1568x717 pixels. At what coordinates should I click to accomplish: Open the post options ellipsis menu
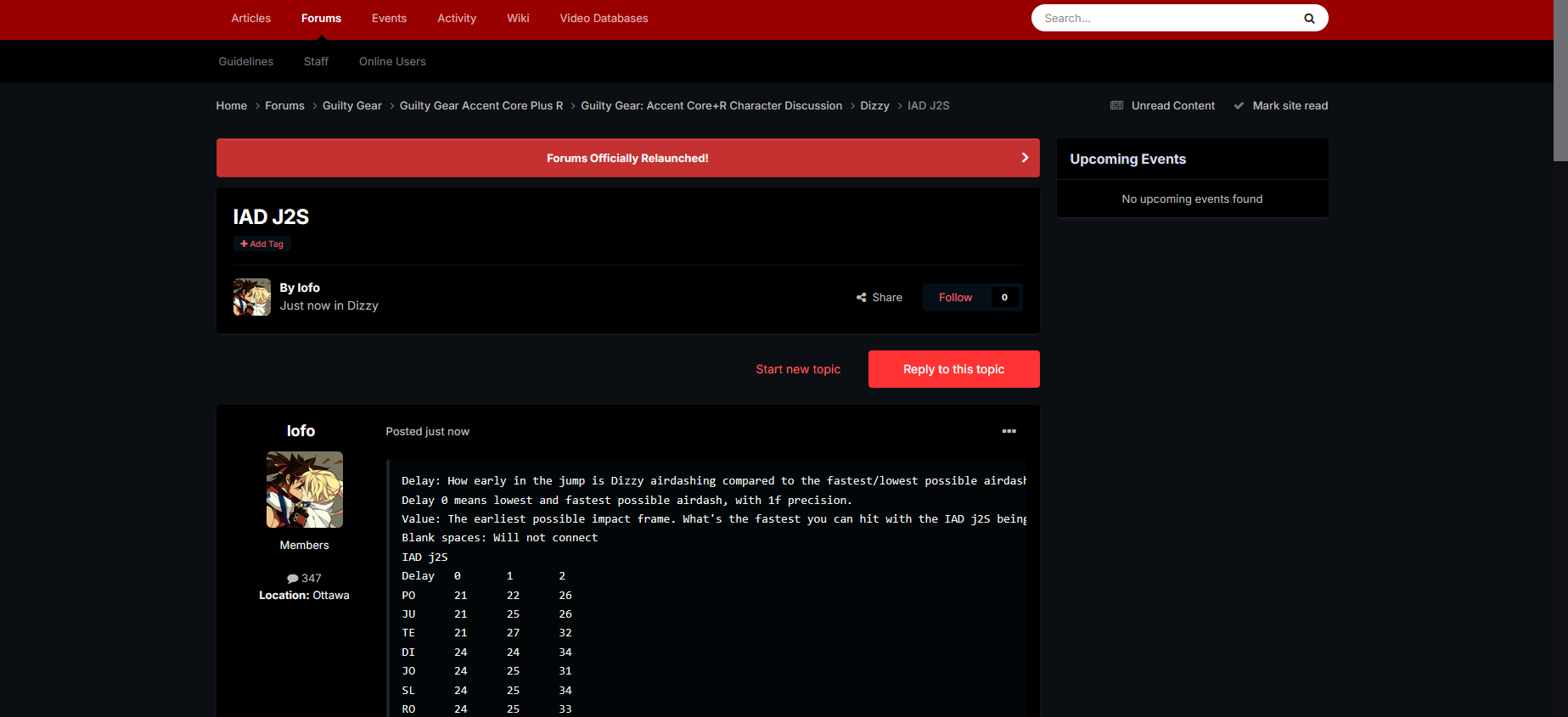(x=1009, y=431)
